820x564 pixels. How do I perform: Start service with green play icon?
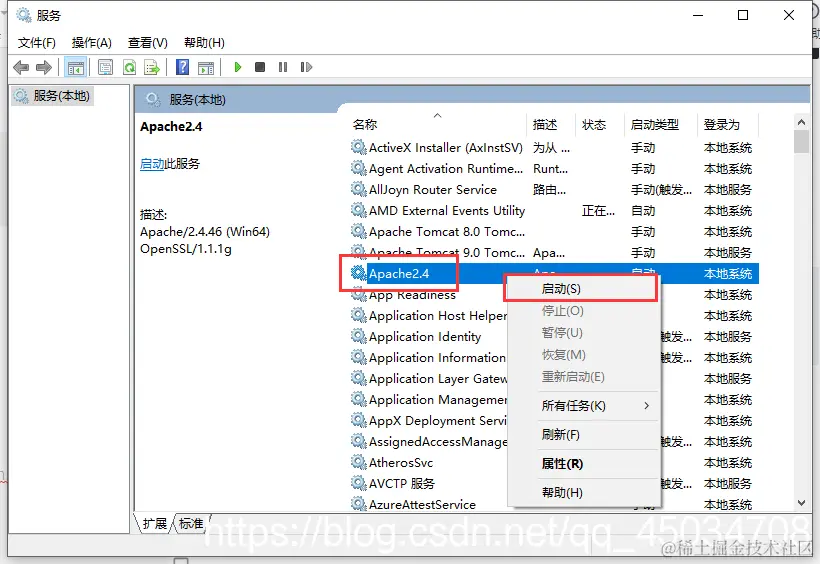click(x=238, y=67)
